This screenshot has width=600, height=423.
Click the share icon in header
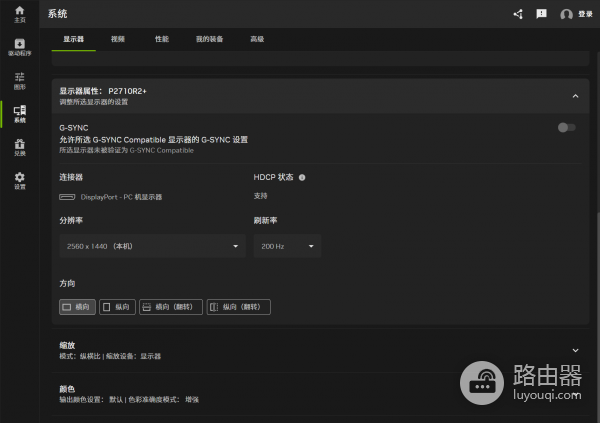pyautogui.click(x=518, y=14)
